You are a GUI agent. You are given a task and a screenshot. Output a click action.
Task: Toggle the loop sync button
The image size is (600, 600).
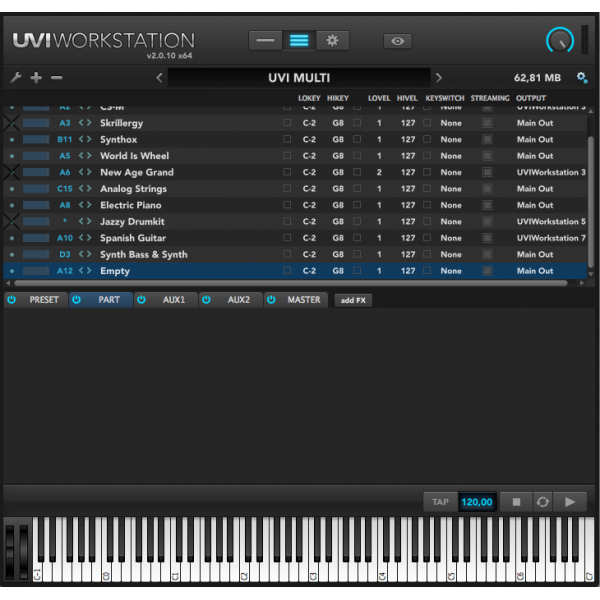pyautogui.click(x=543, y=502)
